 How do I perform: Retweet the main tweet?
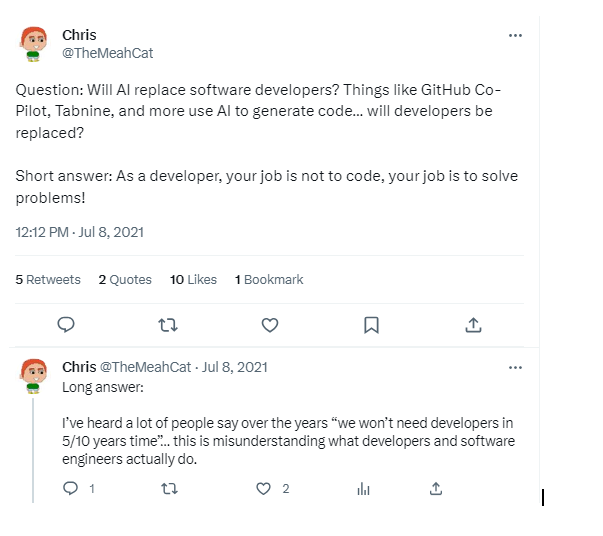[168, 324]
